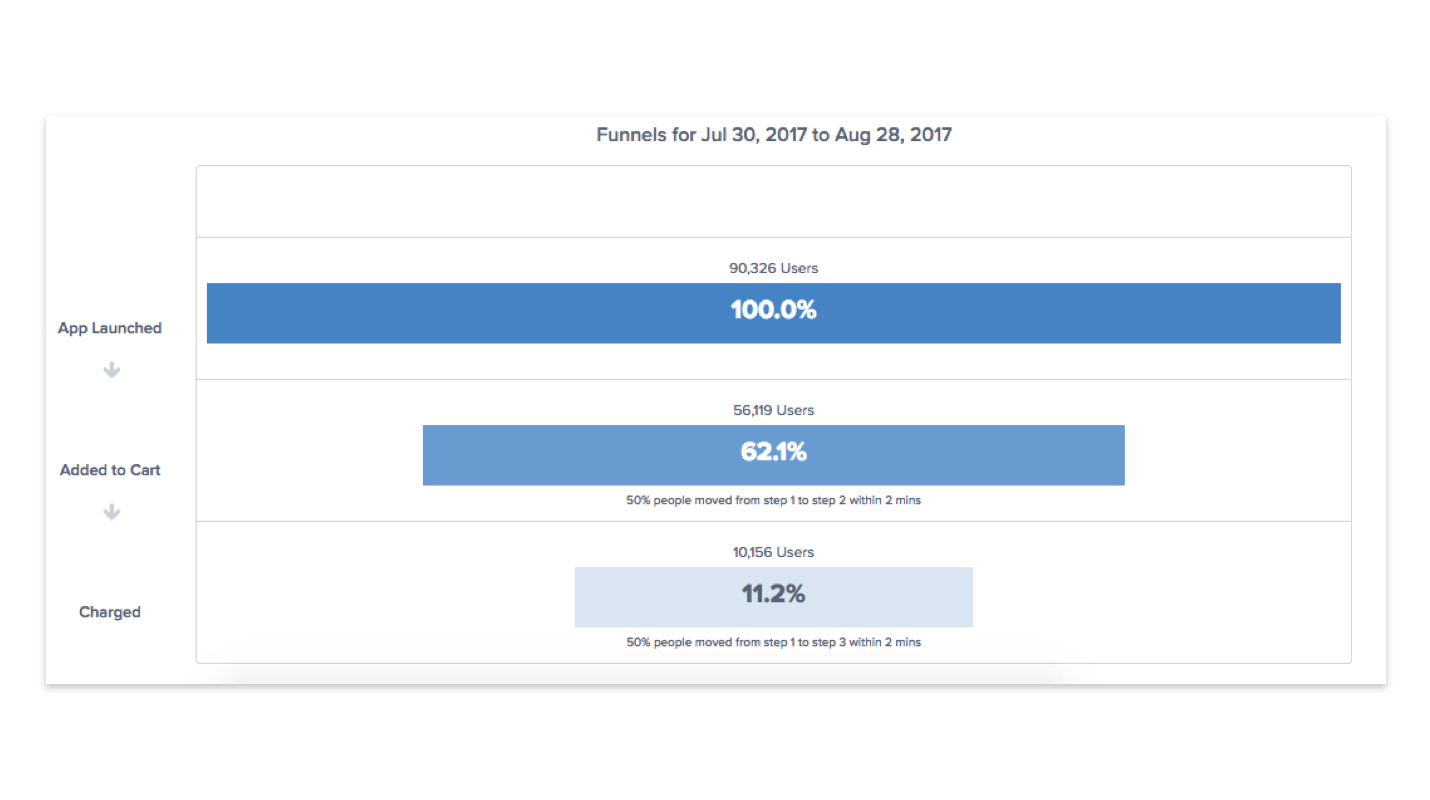Click the 10,156 Users count
Screen dimensions: 1430x800
[773, 552]
